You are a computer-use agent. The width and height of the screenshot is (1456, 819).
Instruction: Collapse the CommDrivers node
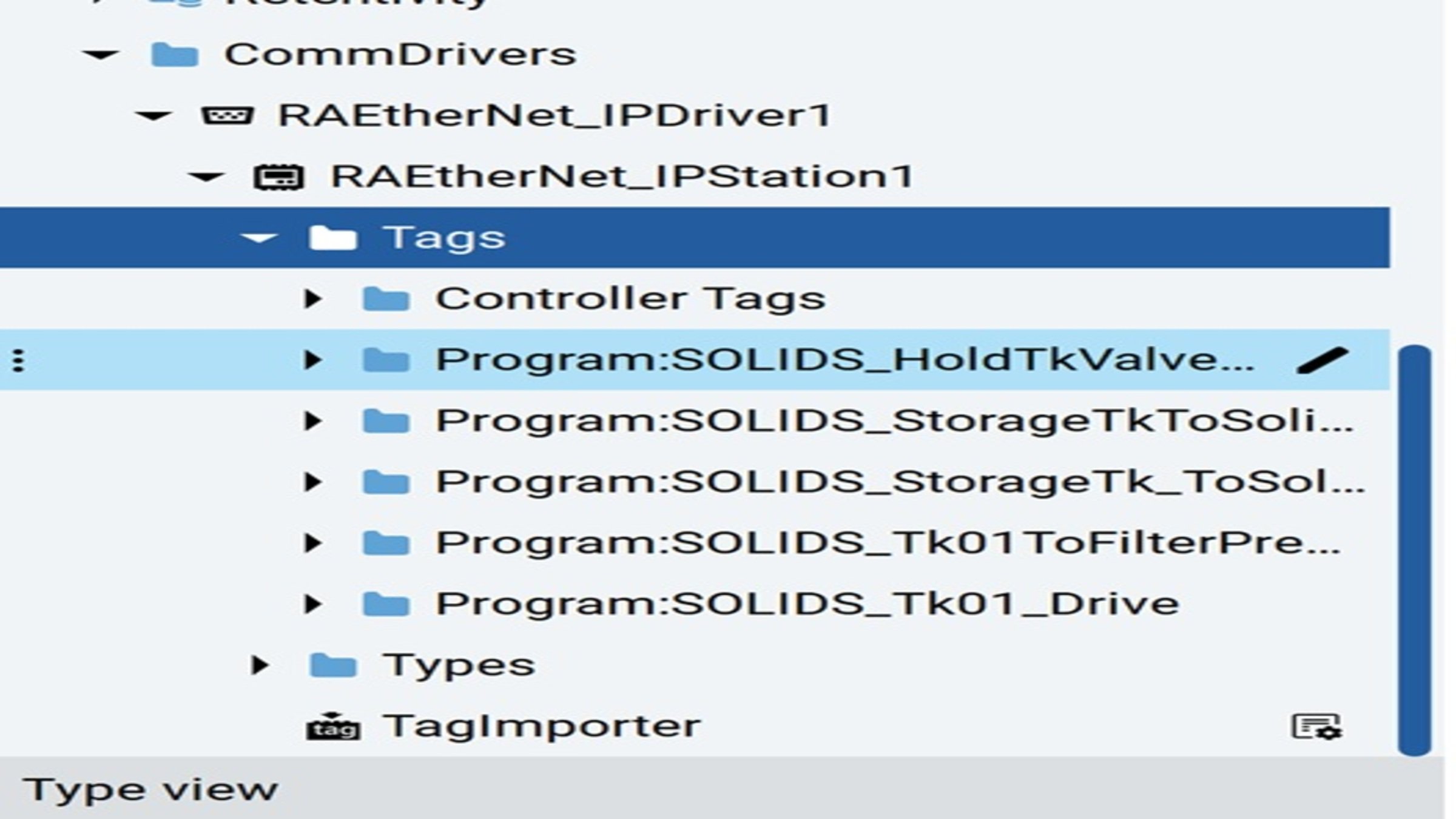point(100,55)
